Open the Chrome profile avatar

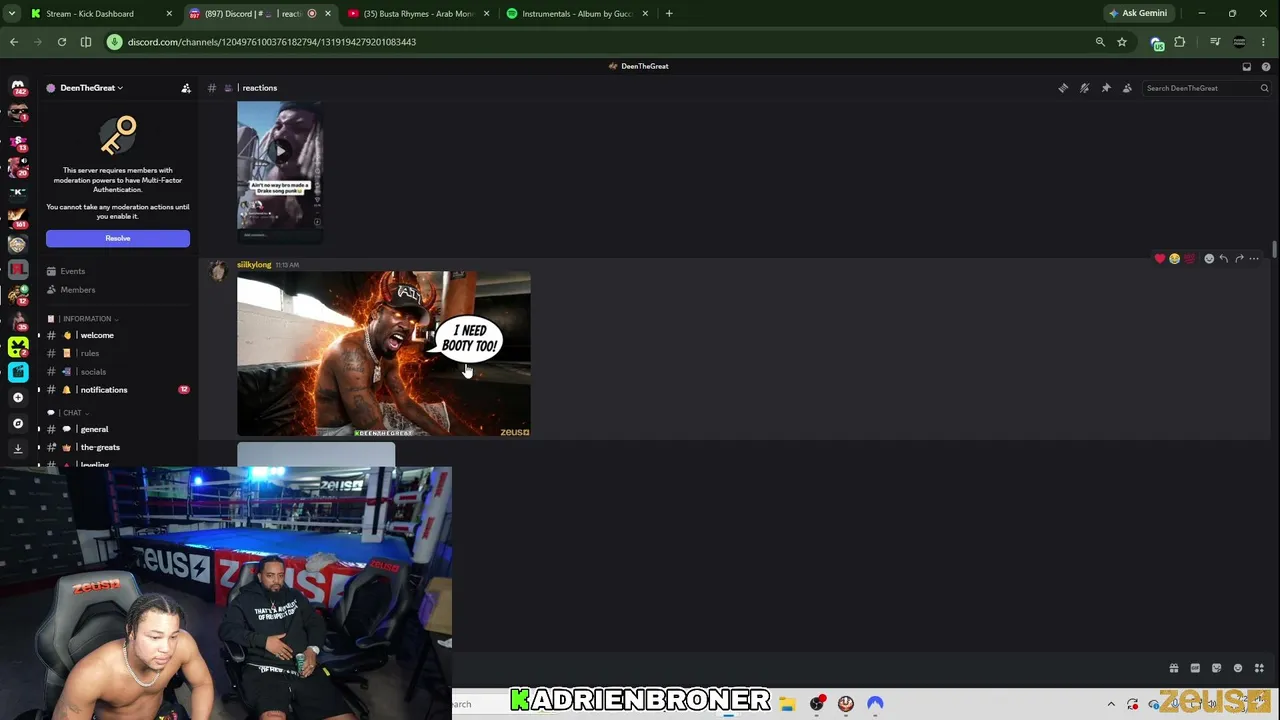[x=1239, y=42]
